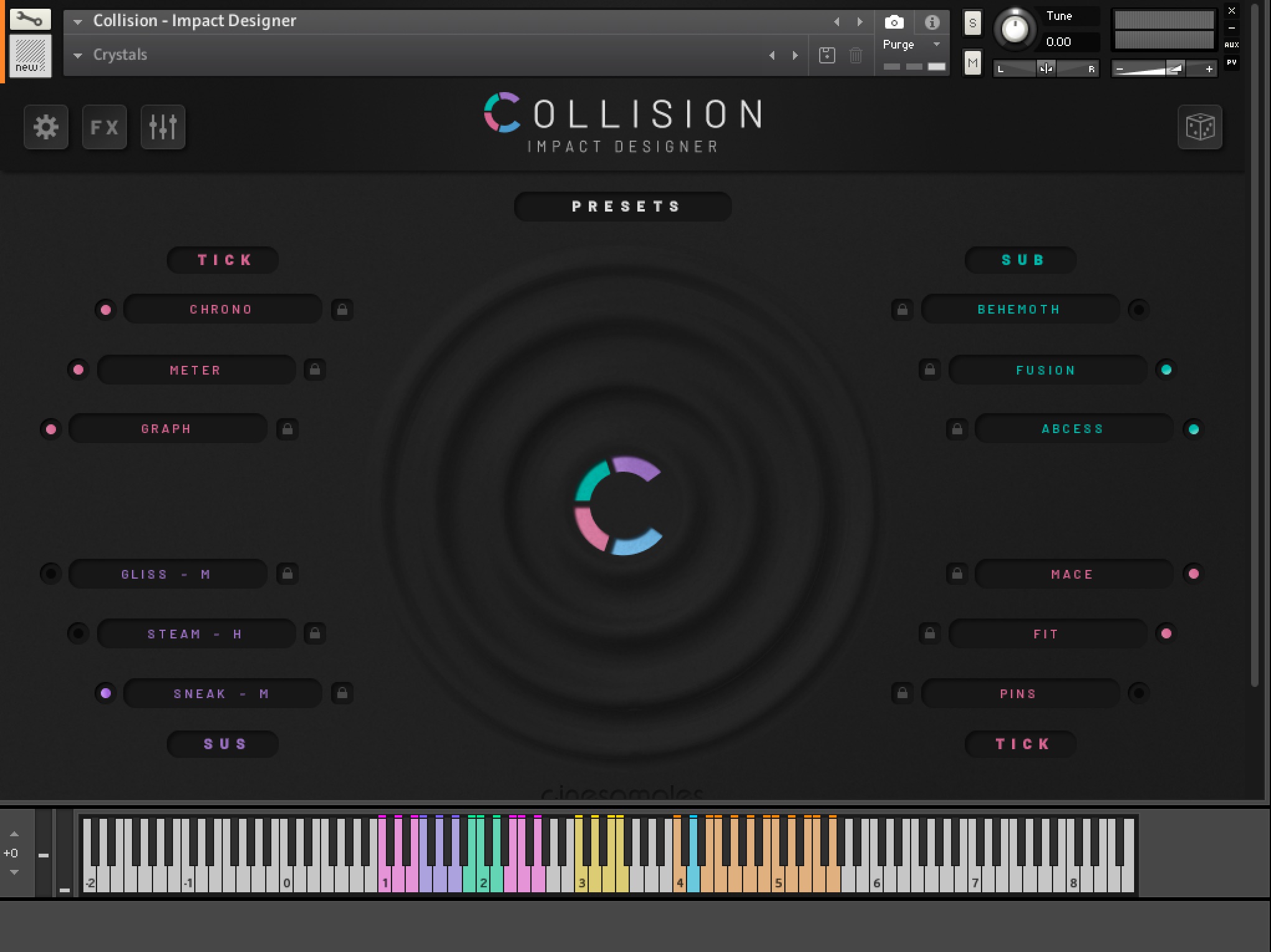Expand the Crystals snapshot dropdown
1271x952 pixels.
click(78, 55)
